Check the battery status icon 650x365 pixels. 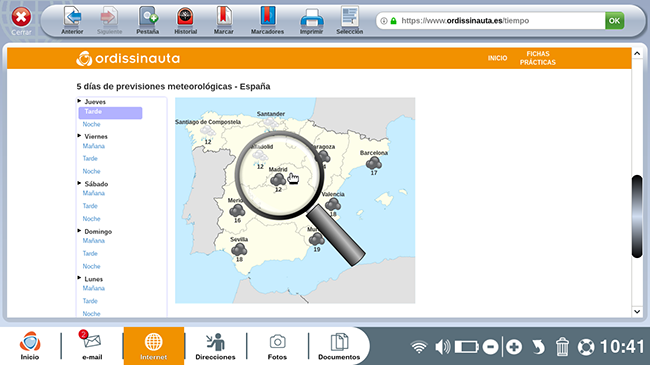[467, 347]
